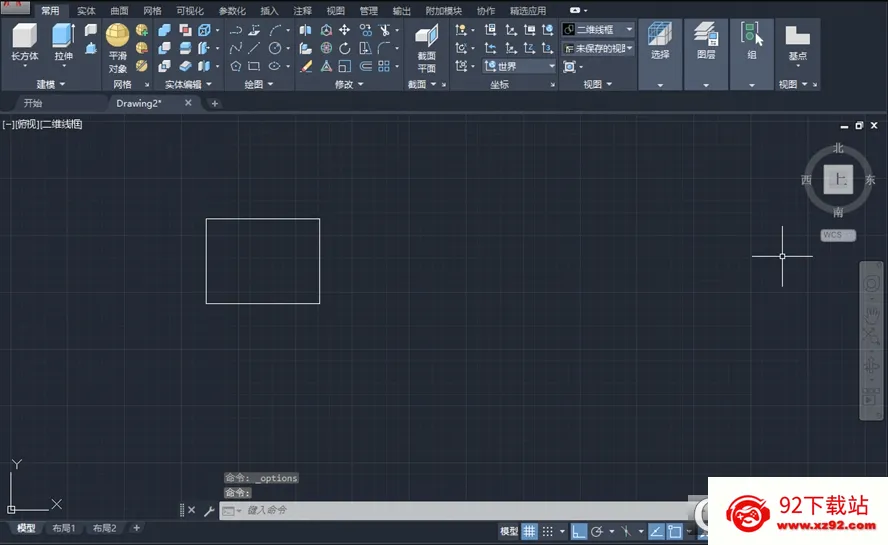888x545 pixels.
Task: Select the Move tool in the 修改 panel
Action: 344,29
